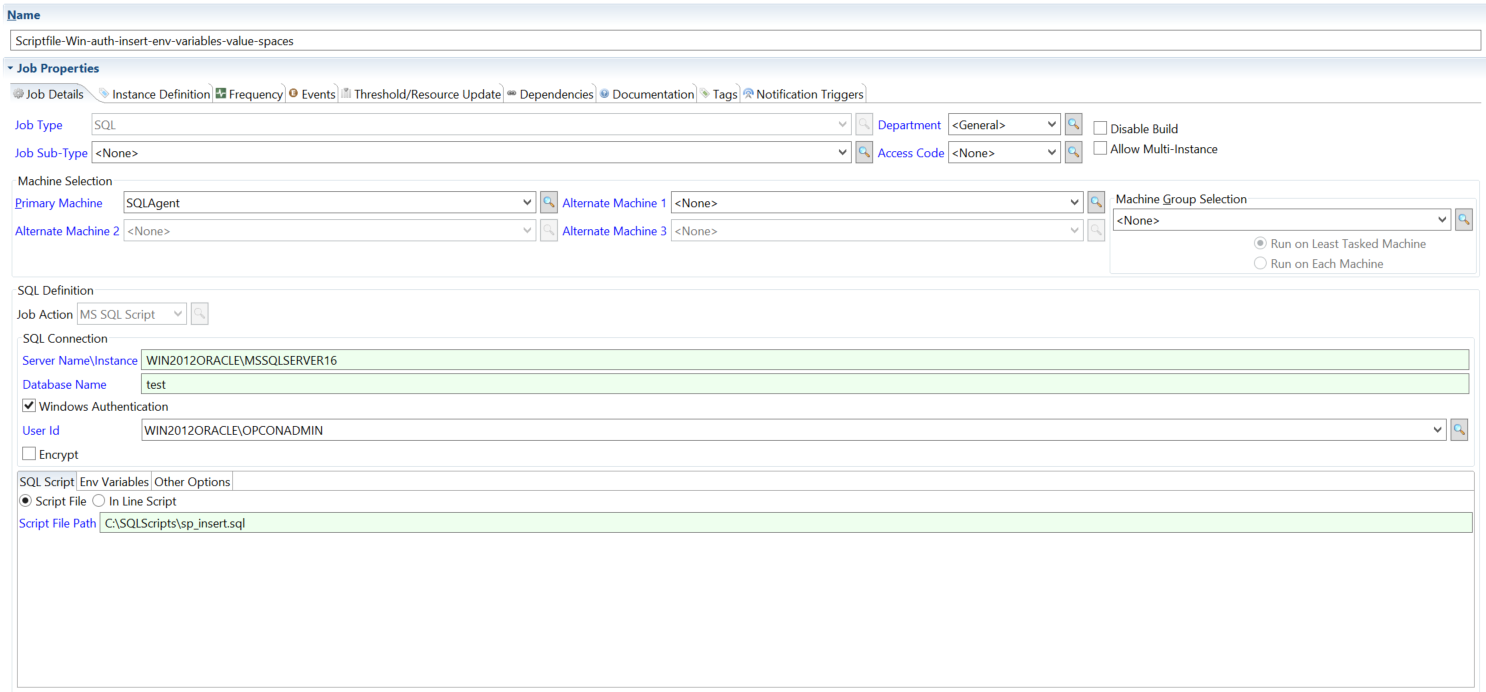The image size is (1486, 692).
Task: Open the Alternate Machine 1 dropdown
Action: [1075, 203]
